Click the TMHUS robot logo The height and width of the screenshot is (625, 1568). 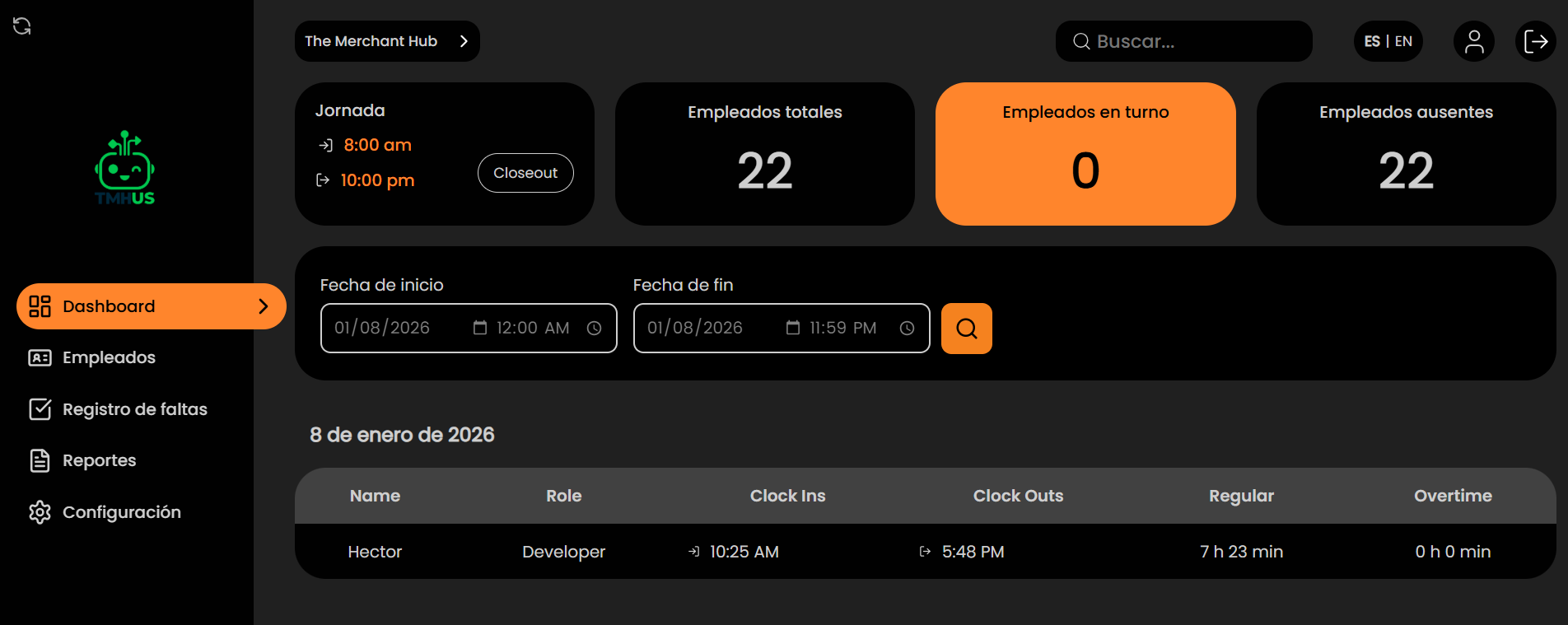(x=125, y=168)
